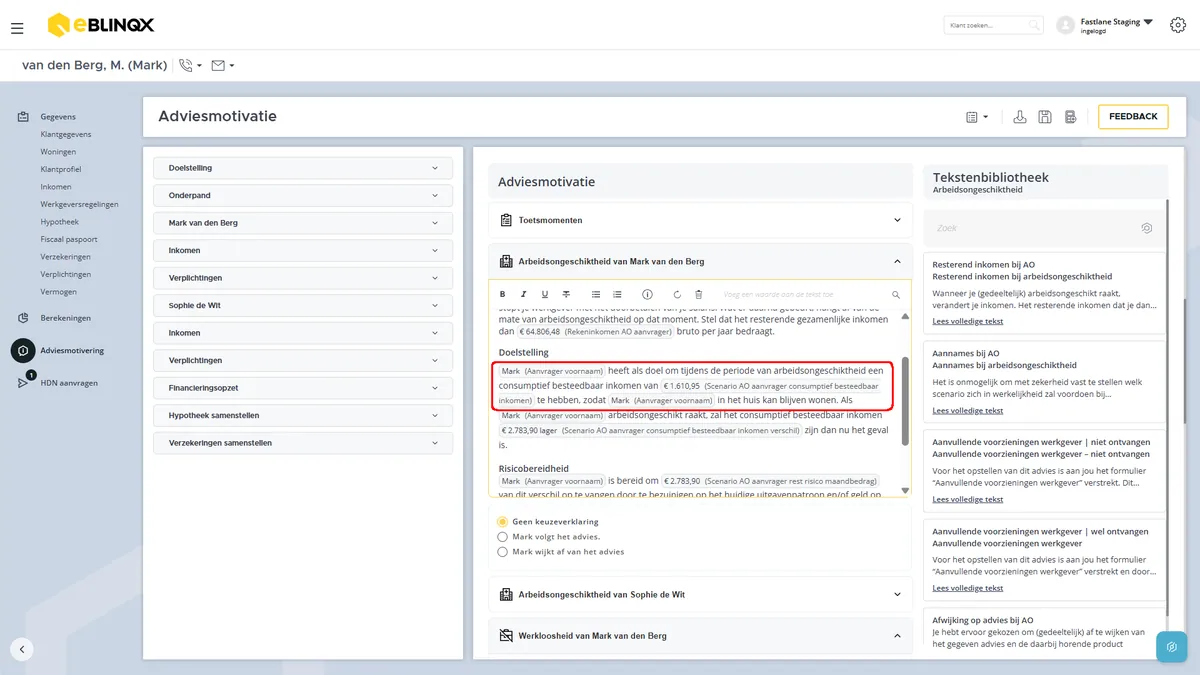Save using the floppy disk icon

coord(1045,117)
